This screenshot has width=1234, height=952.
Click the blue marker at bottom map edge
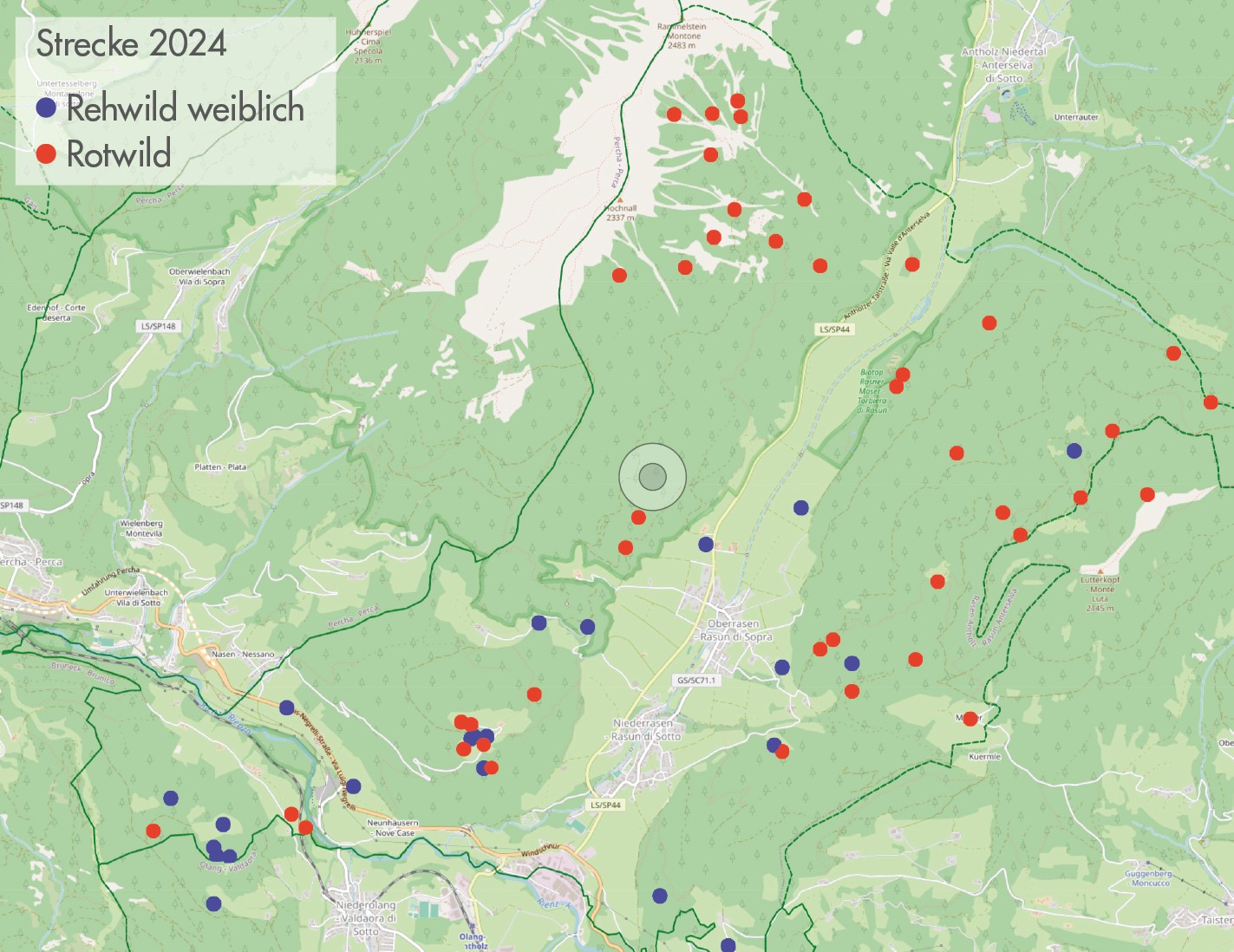(728, 945)
